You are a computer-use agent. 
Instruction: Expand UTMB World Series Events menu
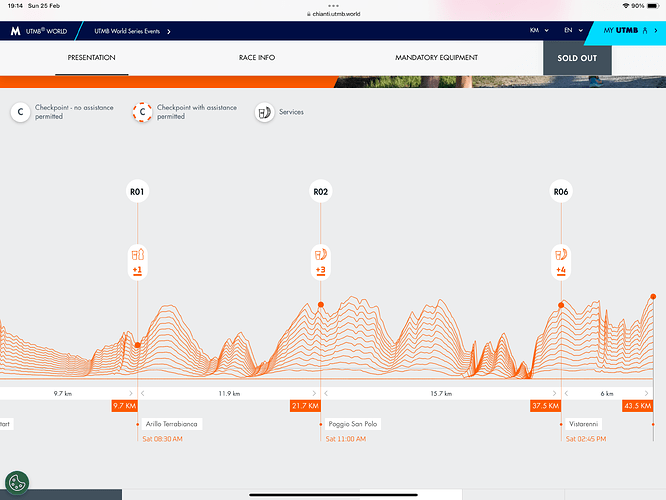click(x=132, y=31)
